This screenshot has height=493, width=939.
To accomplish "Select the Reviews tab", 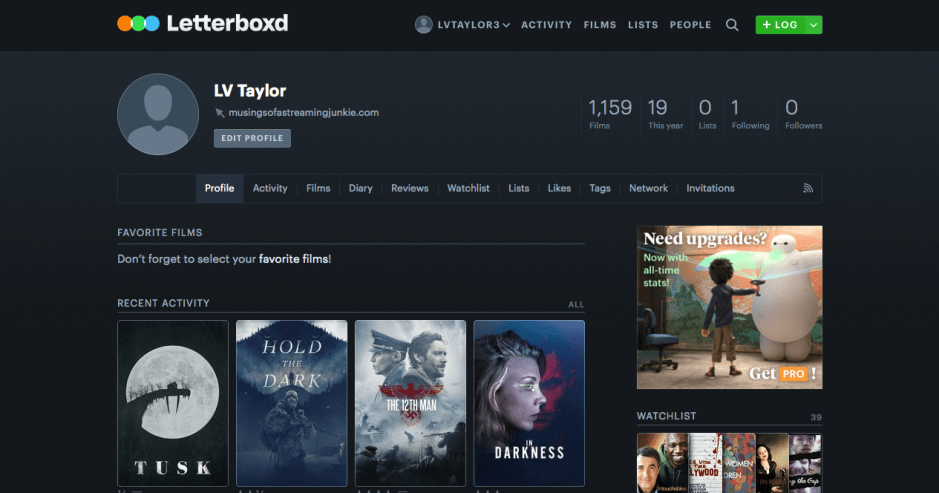I will point(409,188).
